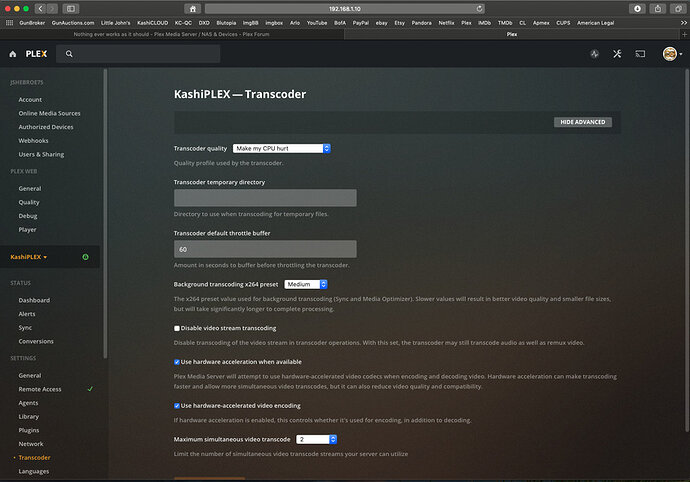The image size is (690, 482).
Task: Open Quality settings in sidebar
Action: coord(29,202)
